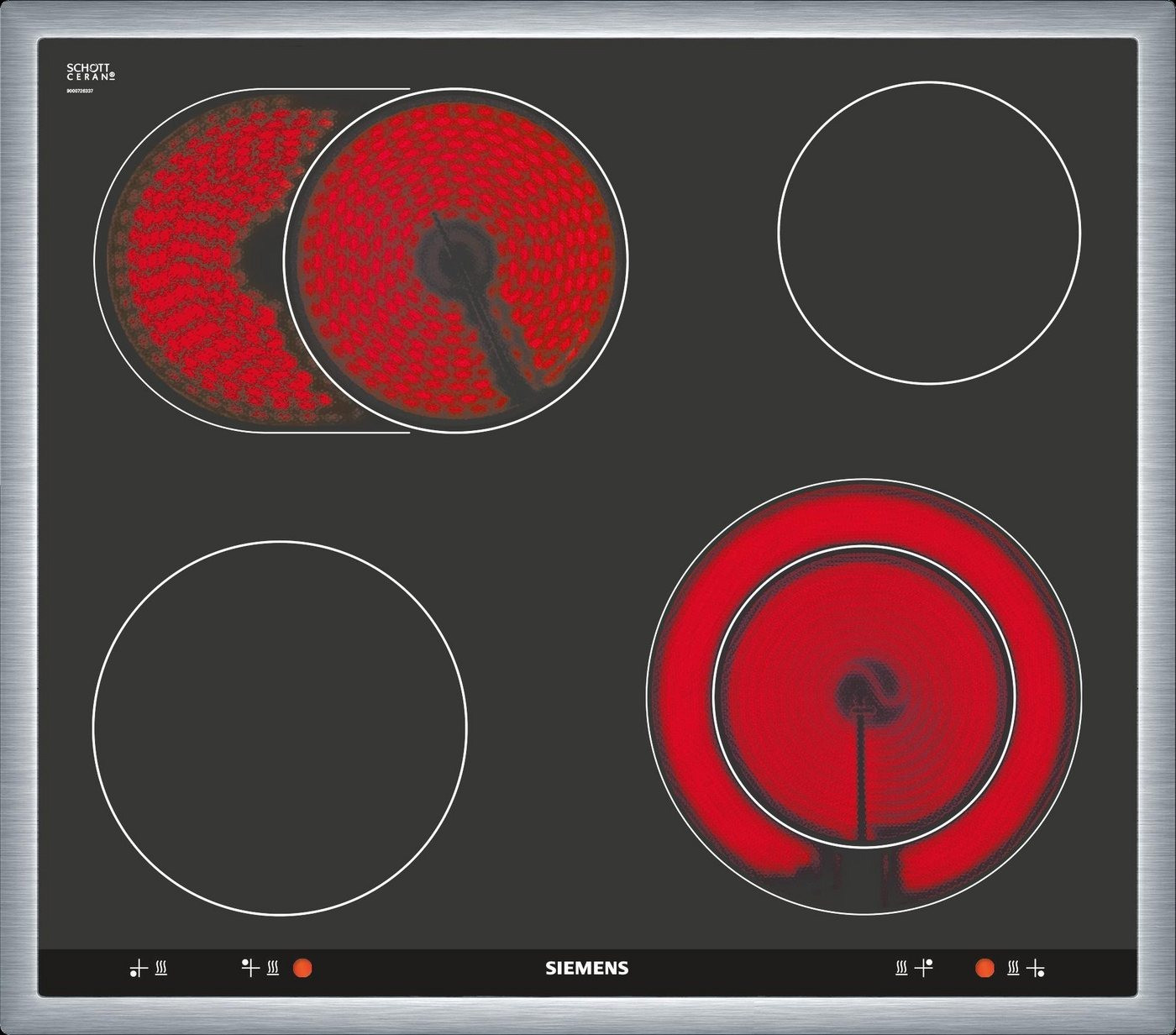Click the Schott Ceran logo
The height and width of the screenshot is (1035, 1176).
[x=90, y=72]
